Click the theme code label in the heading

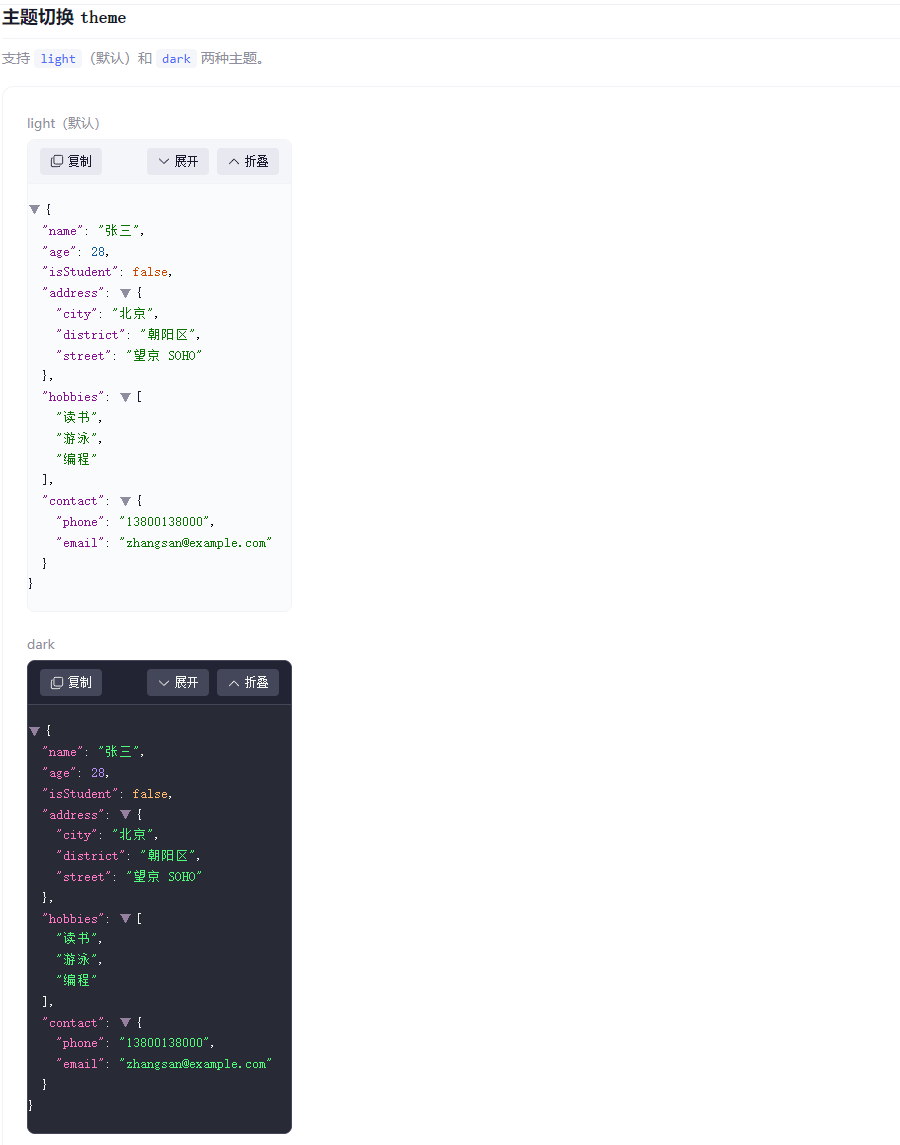coord(103,18)
